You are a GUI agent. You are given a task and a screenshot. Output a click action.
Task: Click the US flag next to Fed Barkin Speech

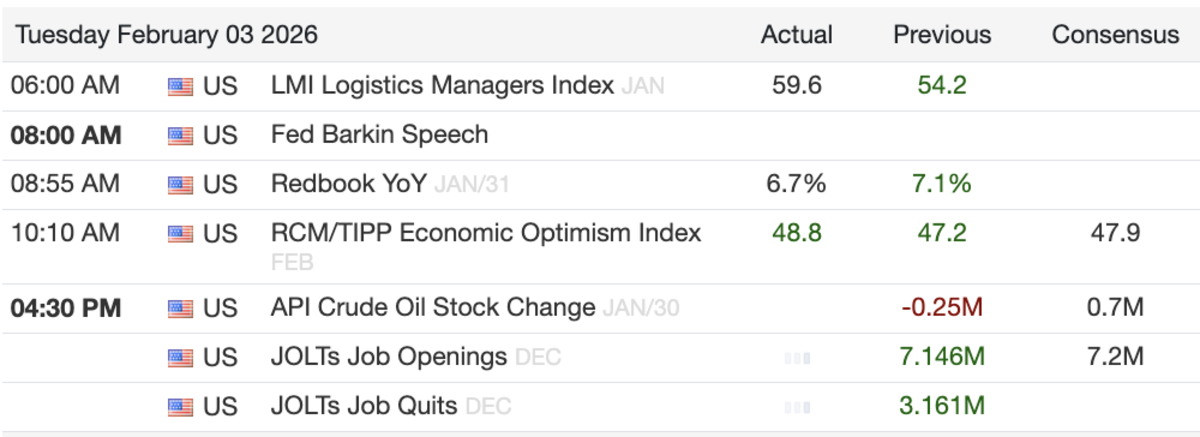tap(180, 135)
